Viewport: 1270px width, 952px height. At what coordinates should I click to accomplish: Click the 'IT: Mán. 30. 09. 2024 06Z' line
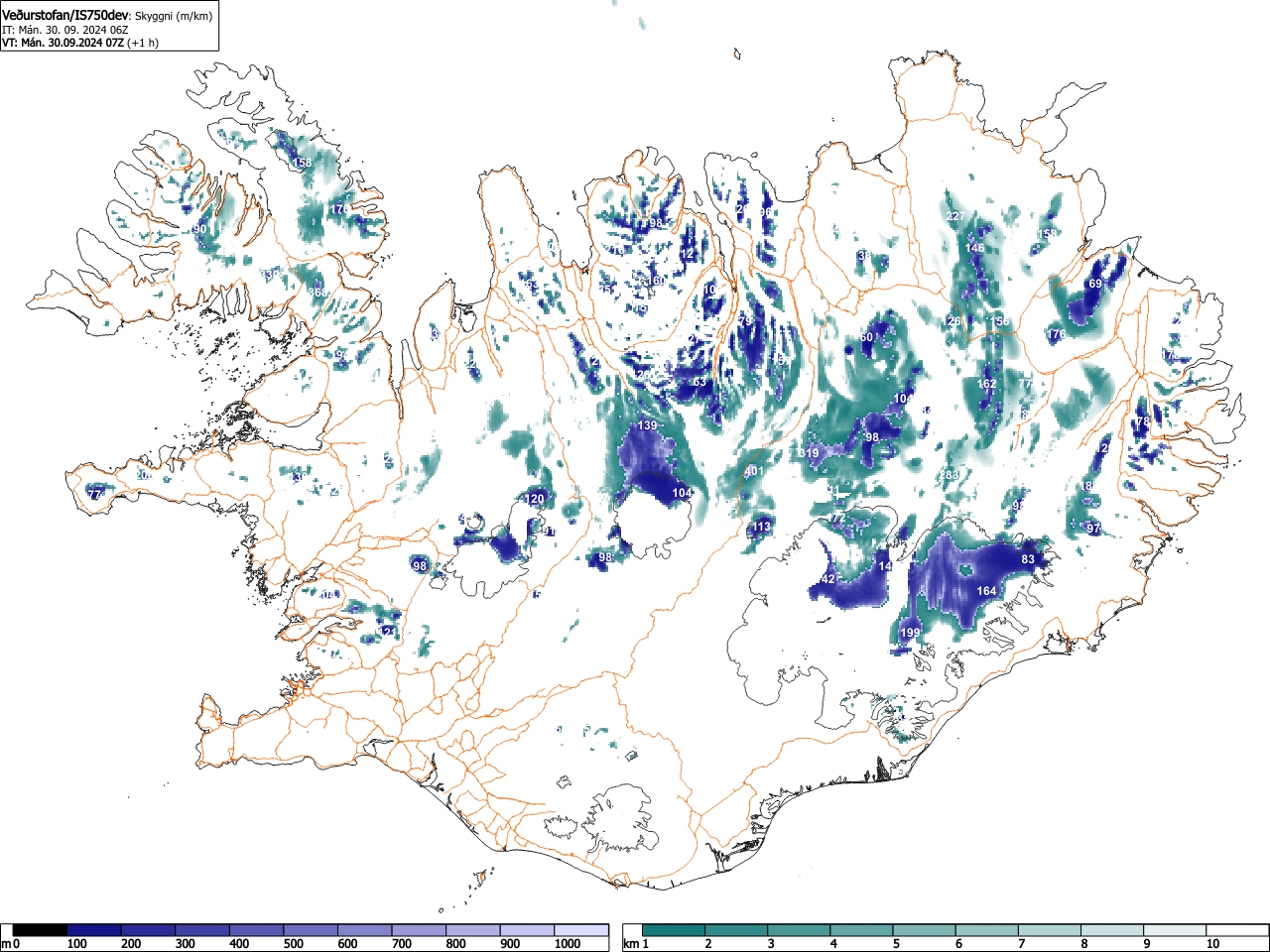[x=65, y=30]
